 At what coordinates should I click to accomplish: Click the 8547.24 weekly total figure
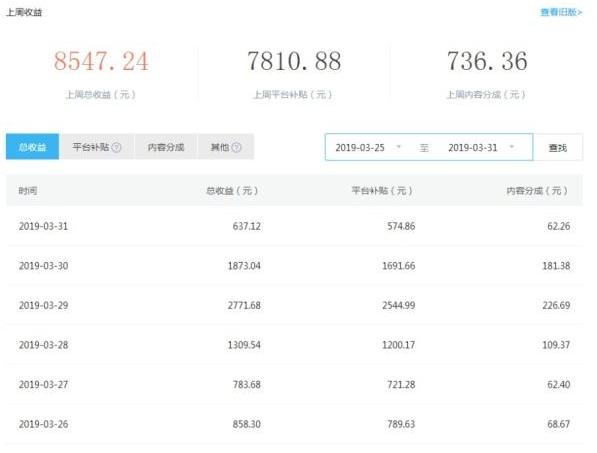[x=101, y=61]
